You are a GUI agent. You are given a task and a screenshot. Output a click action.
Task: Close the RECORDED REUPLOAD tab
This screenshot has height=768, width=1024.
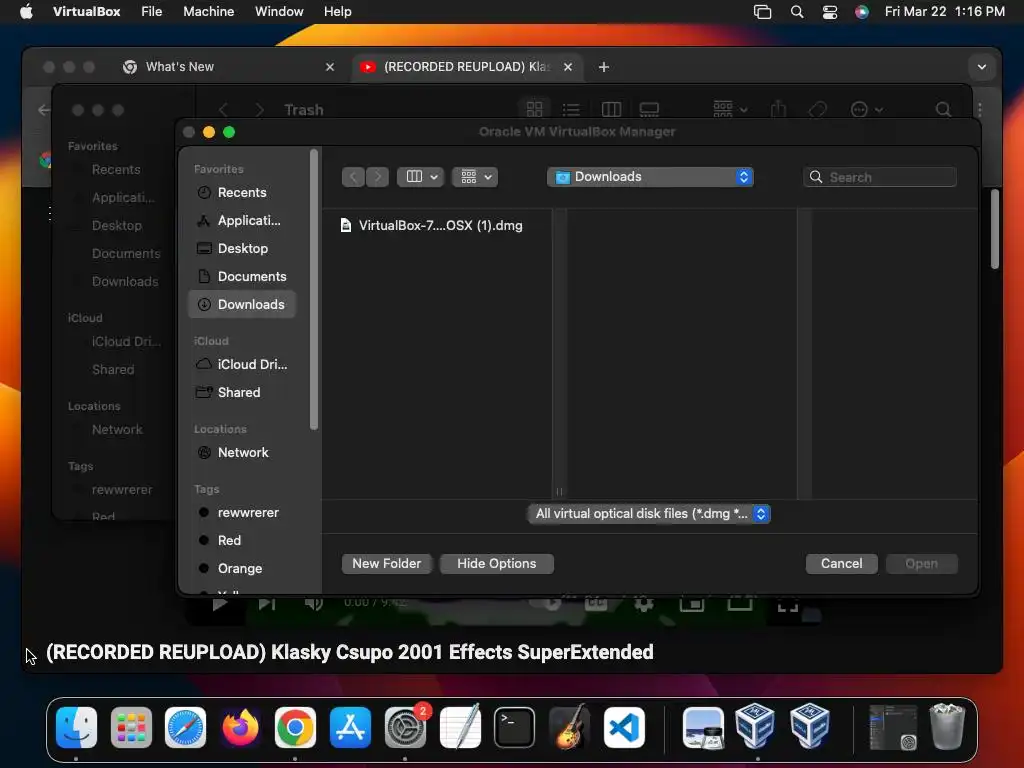pyautogui.click(x=568, y=67)
